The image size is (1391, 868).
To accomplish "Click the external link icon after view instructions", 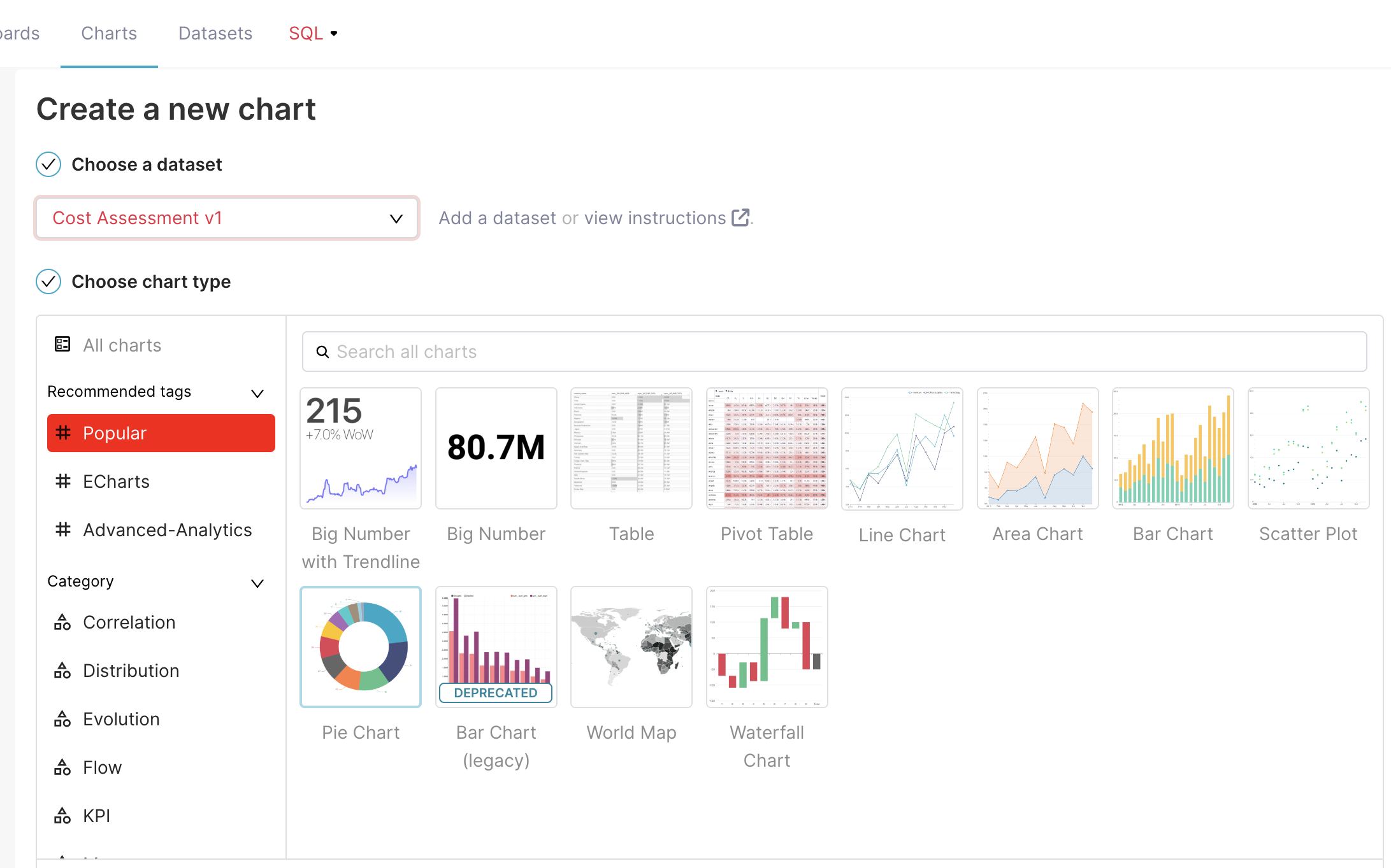I will 740,218.
